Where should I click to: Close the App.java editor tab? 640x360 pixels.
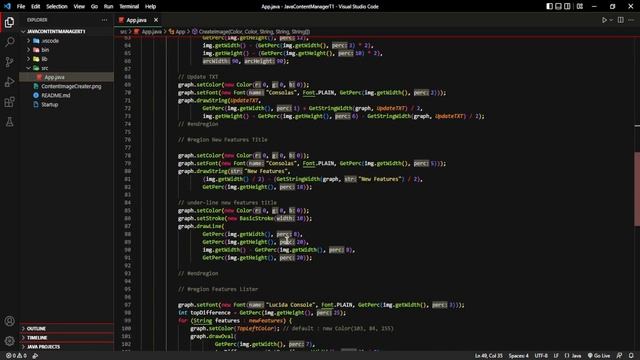point(156,20)
